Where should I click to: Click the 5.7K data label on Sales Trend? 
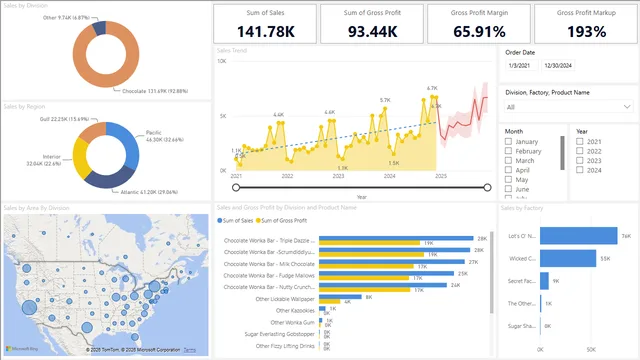click(x=385, y=100)
